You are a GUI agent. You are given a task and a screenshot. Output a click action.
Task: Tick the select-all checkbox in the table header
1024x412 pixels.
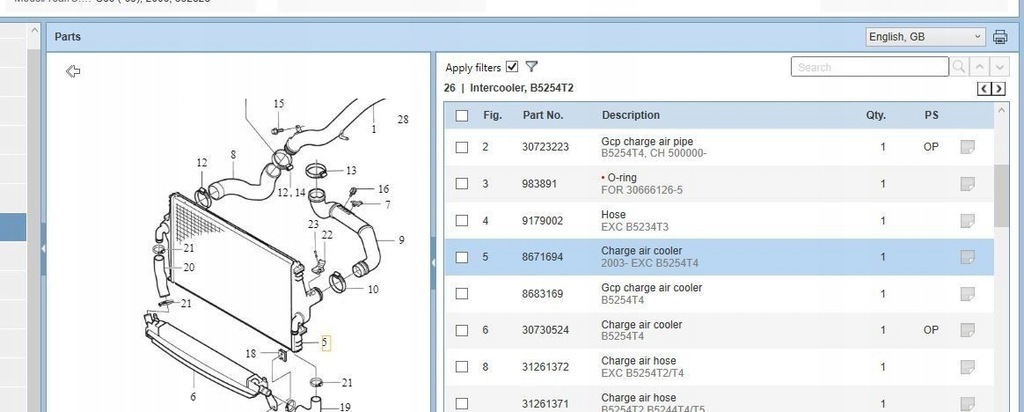point(462,116)
